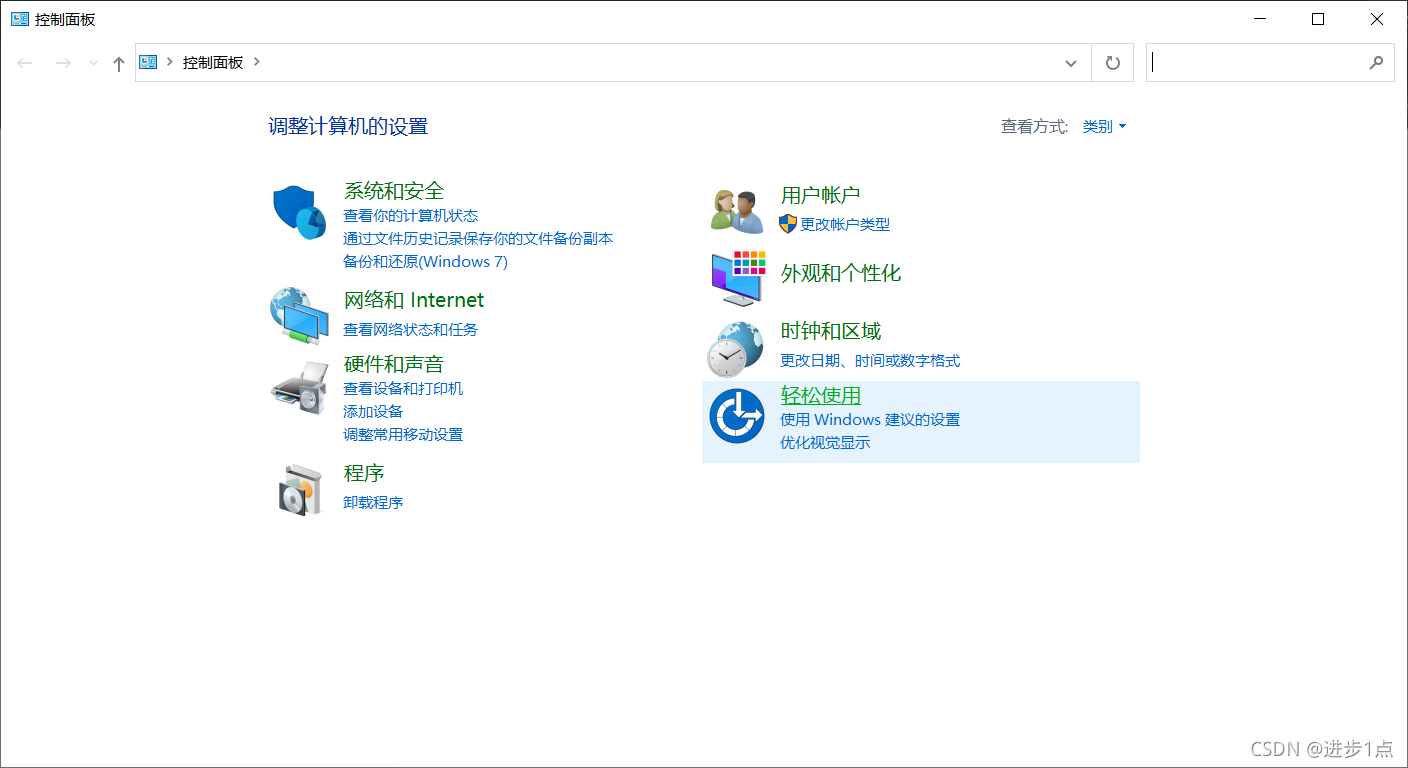Open the Clock and Region globe-clock icon

pyautogui.click(x=736, y=349)
